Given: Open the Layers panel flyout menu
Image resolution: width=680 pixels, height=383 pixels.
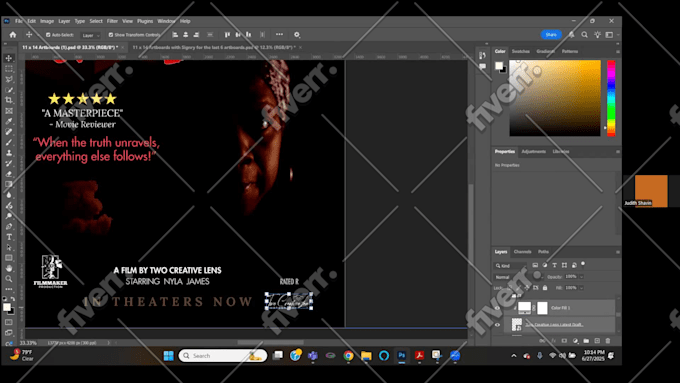Looking at the screenshot, I should coord(618,252).
